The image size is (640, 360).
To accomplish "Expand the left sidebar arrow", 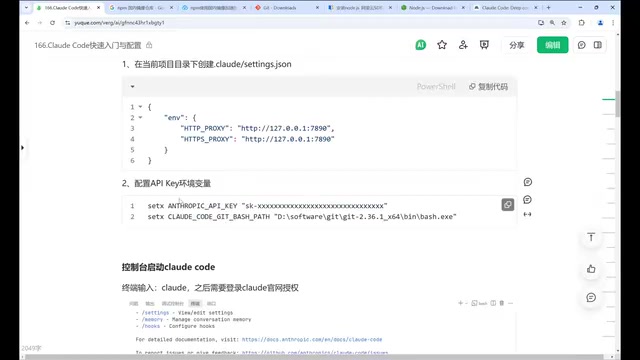I will pos(22,147).
